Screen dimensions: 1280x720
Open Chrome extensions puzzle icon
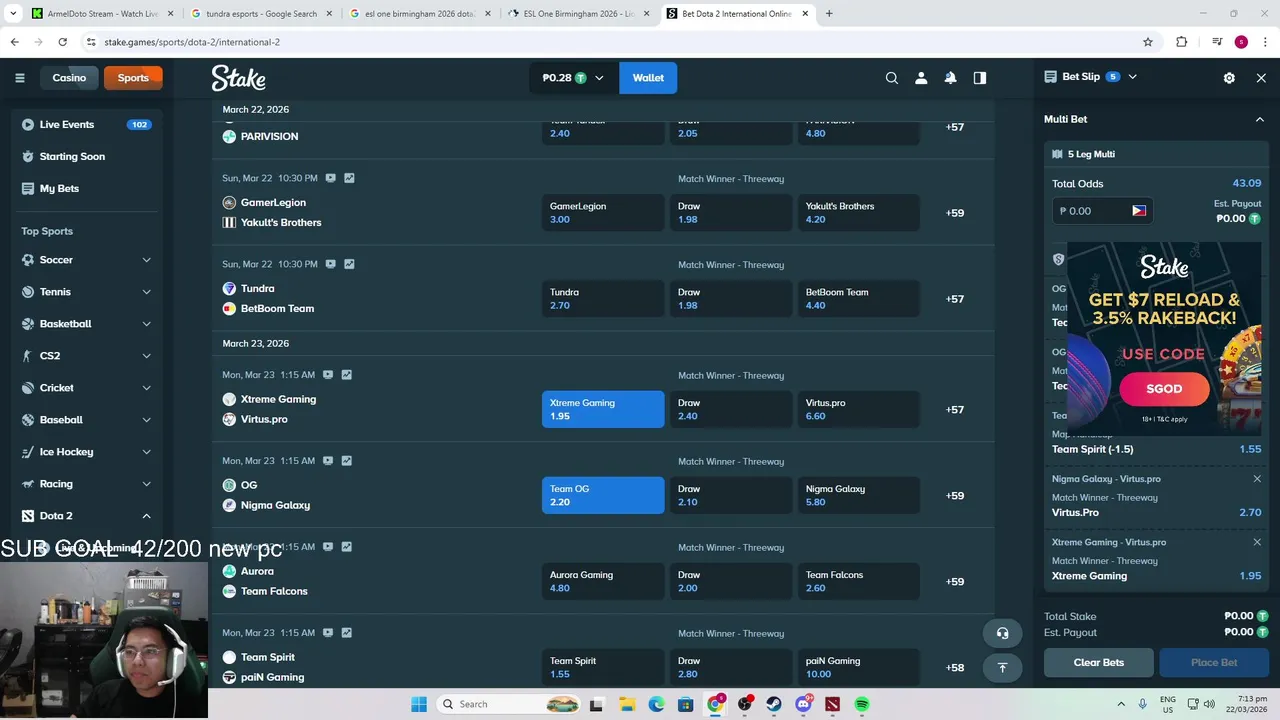pyautogui.click(x=1182, y=42)
